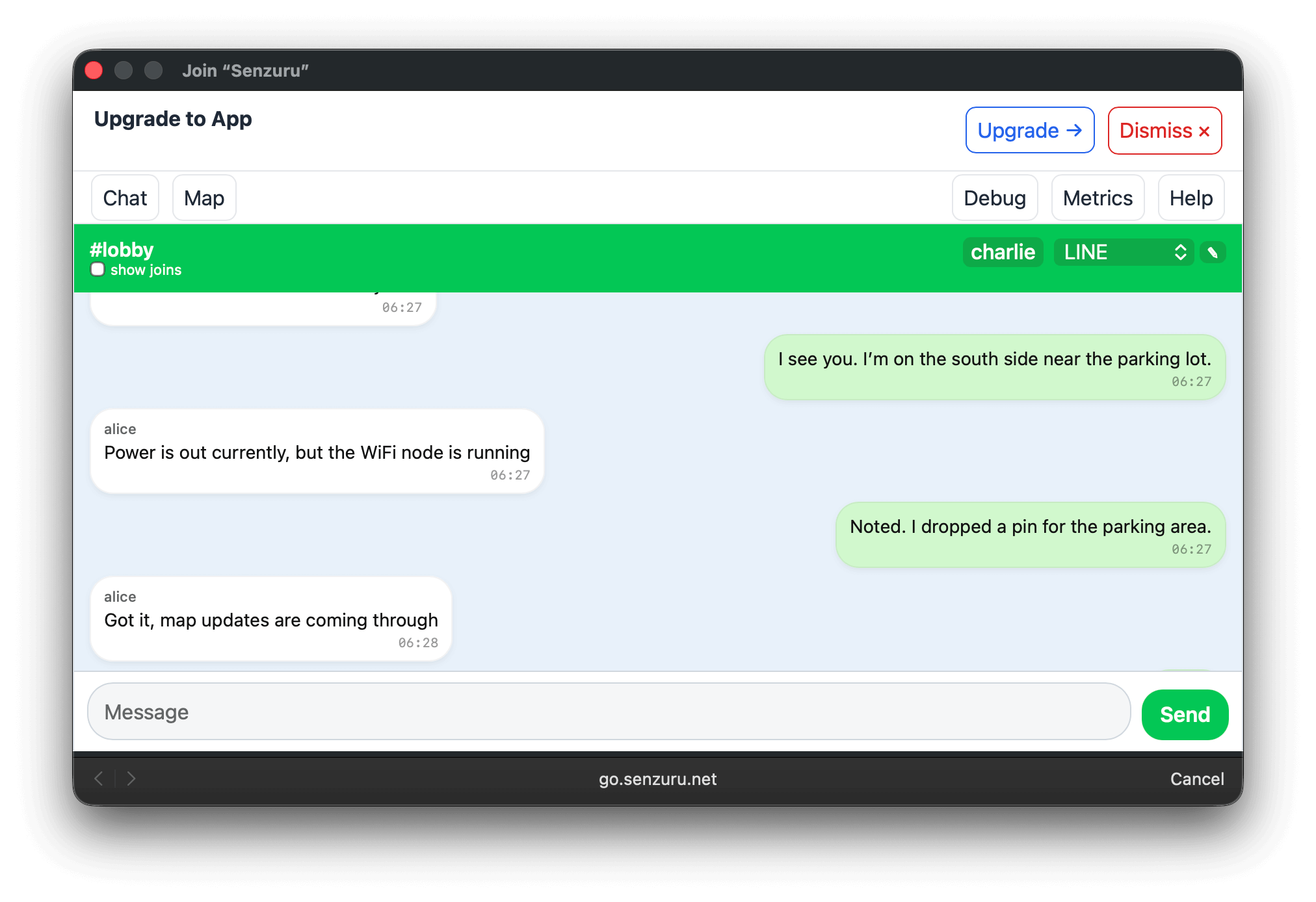This screenshot has width=1316, height=902.
Task: Dismiss the upgrade banner
Action: (1164, 131)
